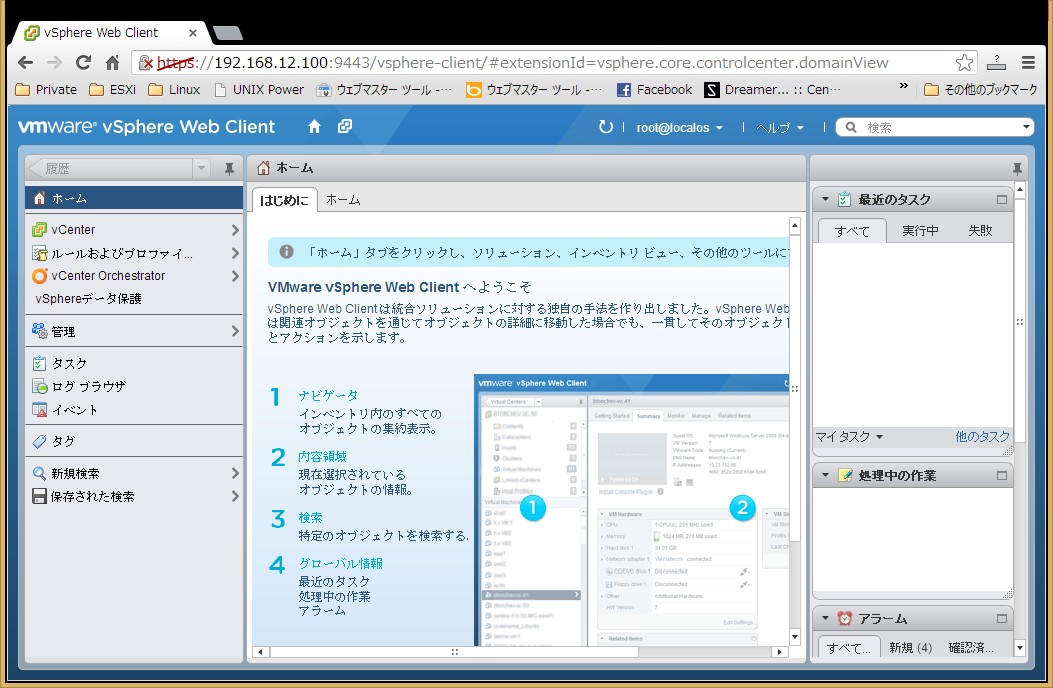
Task: Open the search box dropdown arrow
Action: (x=1026, y=127)
